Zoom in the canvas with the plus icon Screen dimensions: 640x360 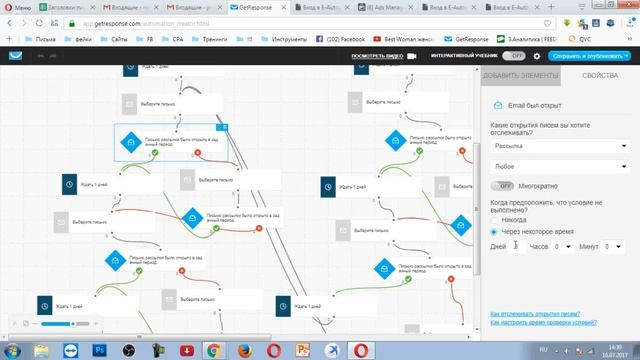coord(96,324)
